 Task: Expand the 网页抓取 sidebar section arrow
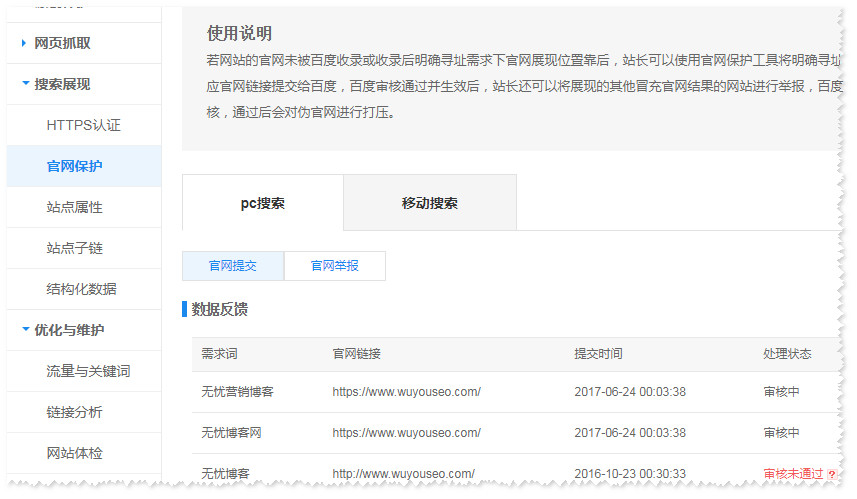tap(24, 43)
